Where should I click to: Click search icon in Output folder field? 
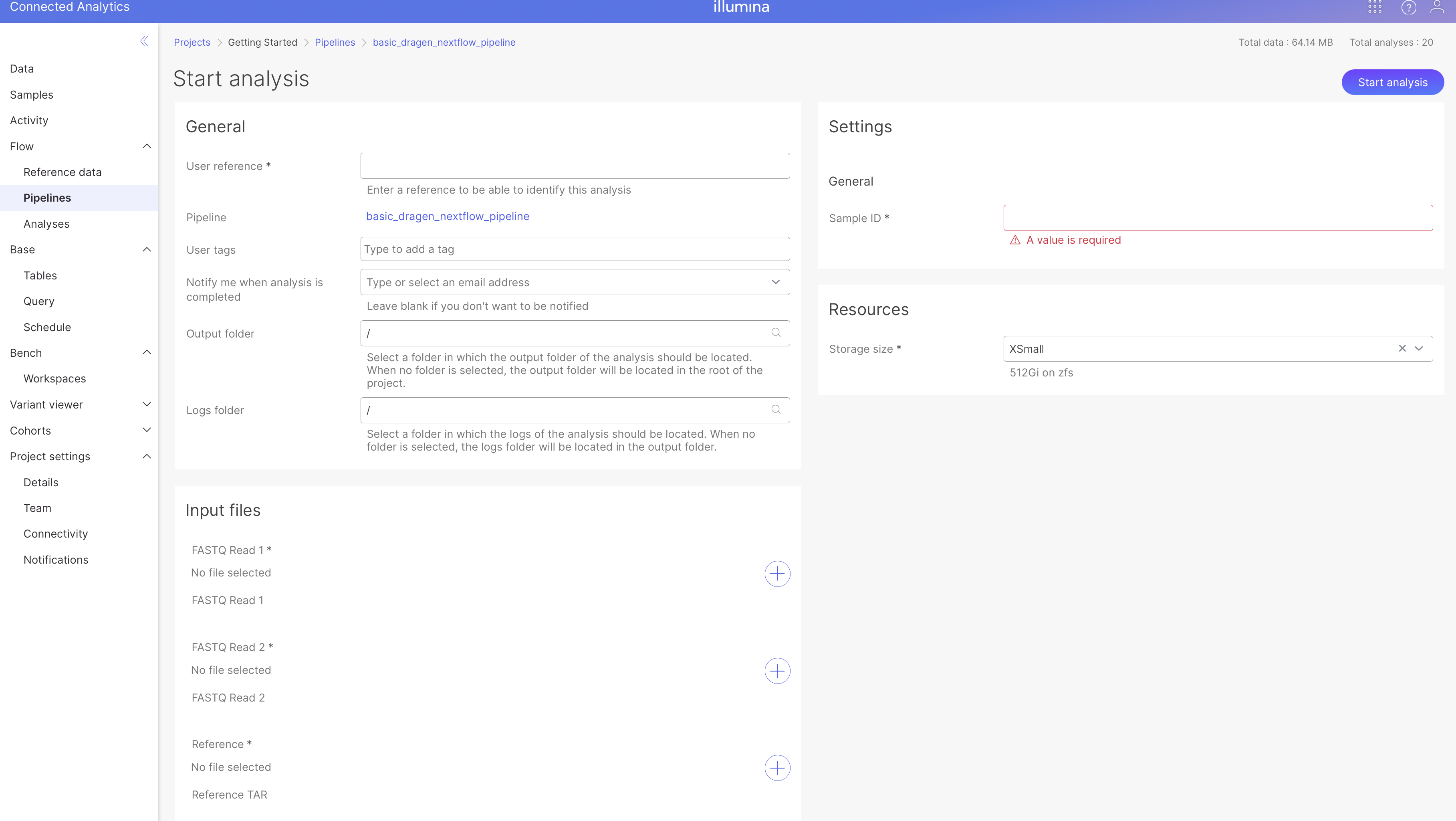tap(776, 333)
